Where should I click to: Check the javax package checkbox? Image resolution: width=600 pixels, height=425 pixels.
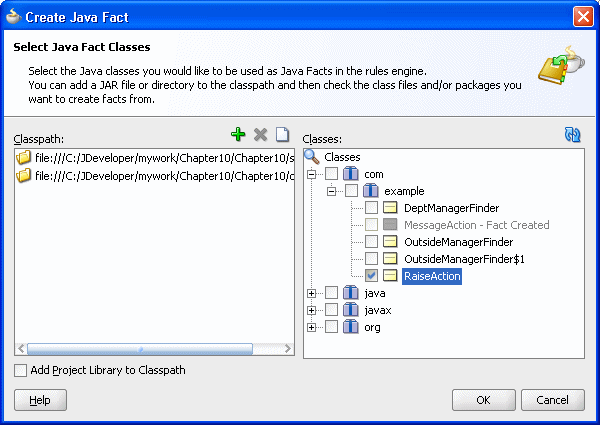point(331,310)
